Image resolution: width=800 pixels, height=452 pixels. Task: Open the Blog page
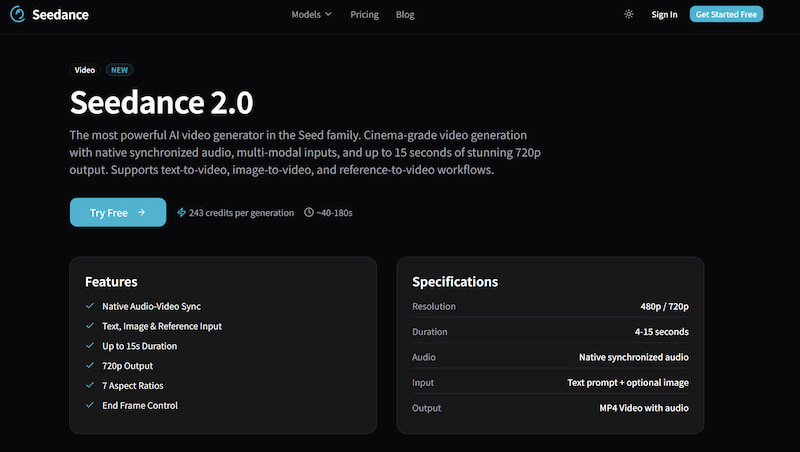point(405,15)
